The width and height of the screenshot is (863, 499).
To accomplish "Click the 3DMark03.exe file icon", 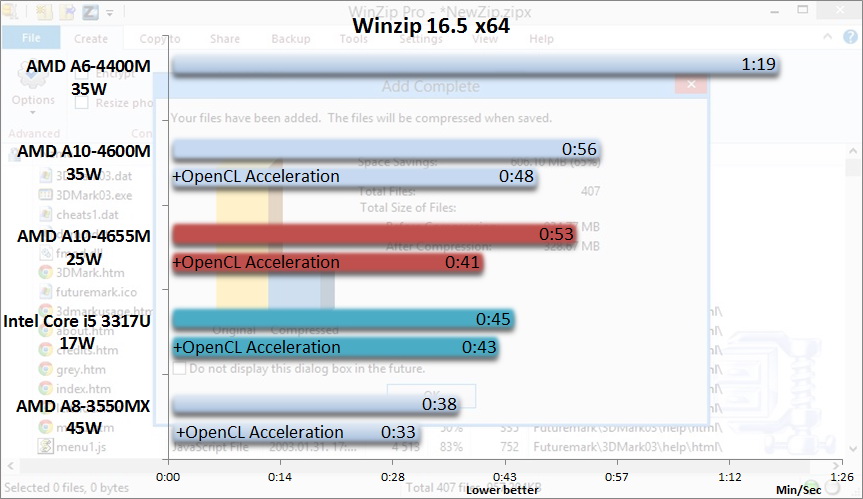I will tap(45, 195).
